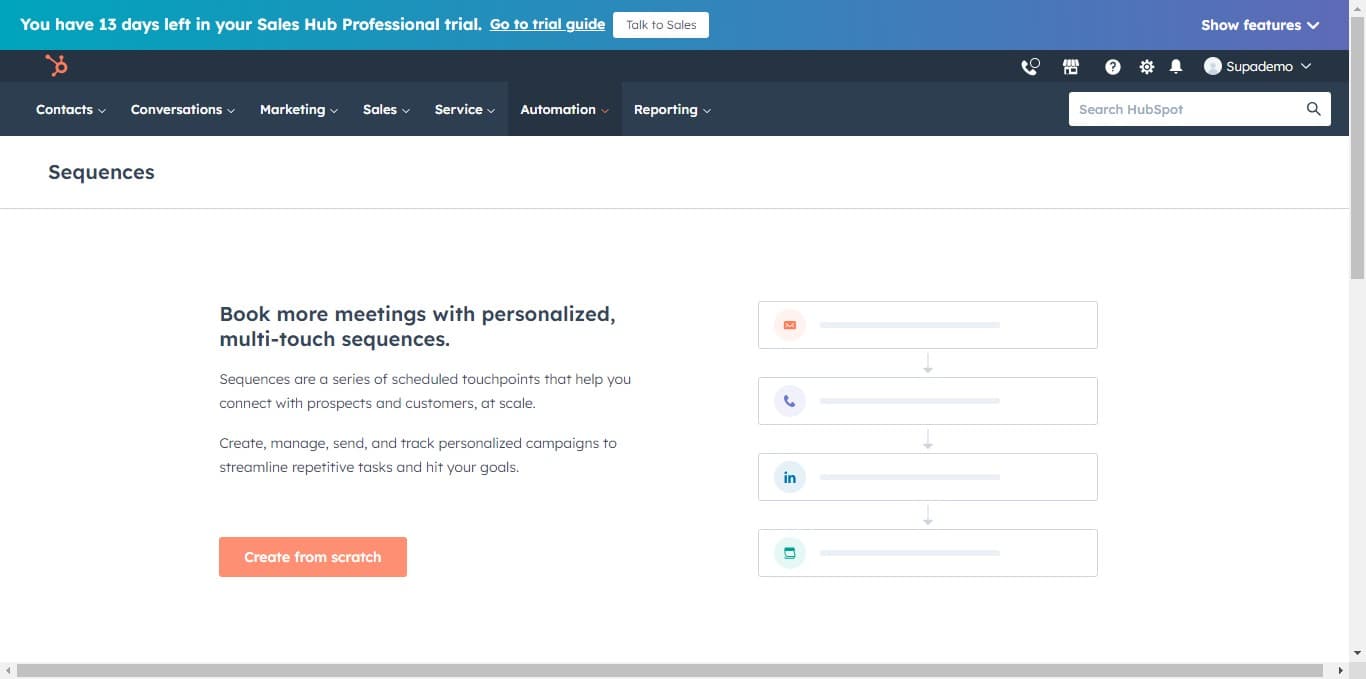The width and height of the screenshot is (1366, 679).
Task: Follow the Go to trial guide link
Action: pos(547,25)
